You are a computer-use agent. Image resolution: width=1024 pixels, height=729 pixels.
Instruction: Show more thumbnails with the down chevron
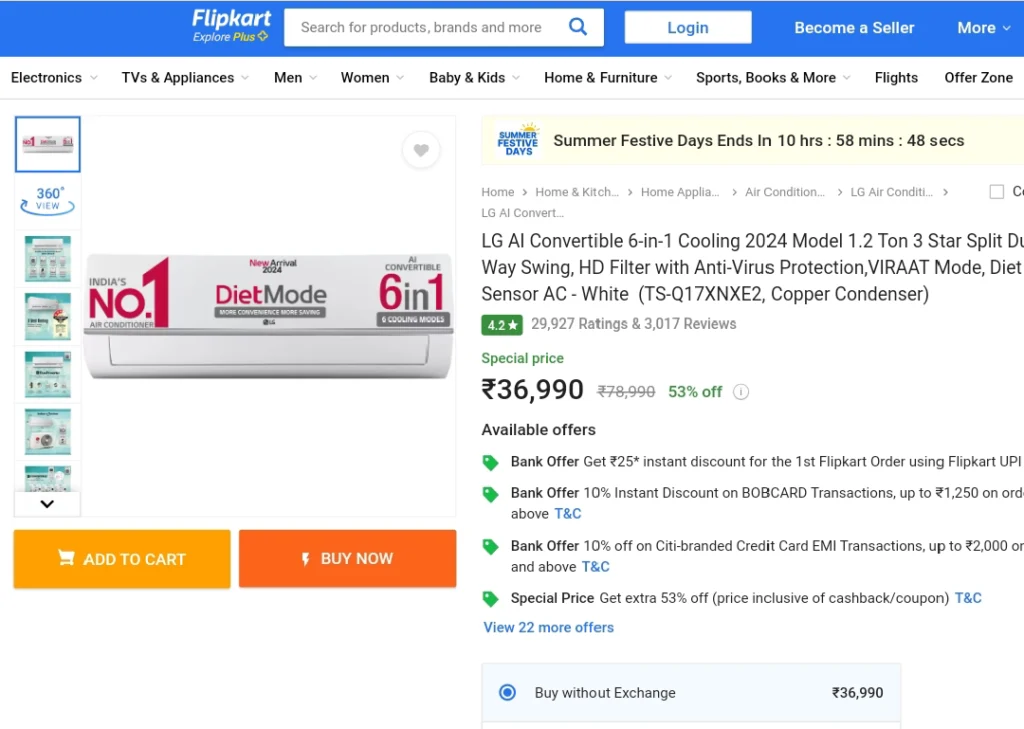(47, 504)
